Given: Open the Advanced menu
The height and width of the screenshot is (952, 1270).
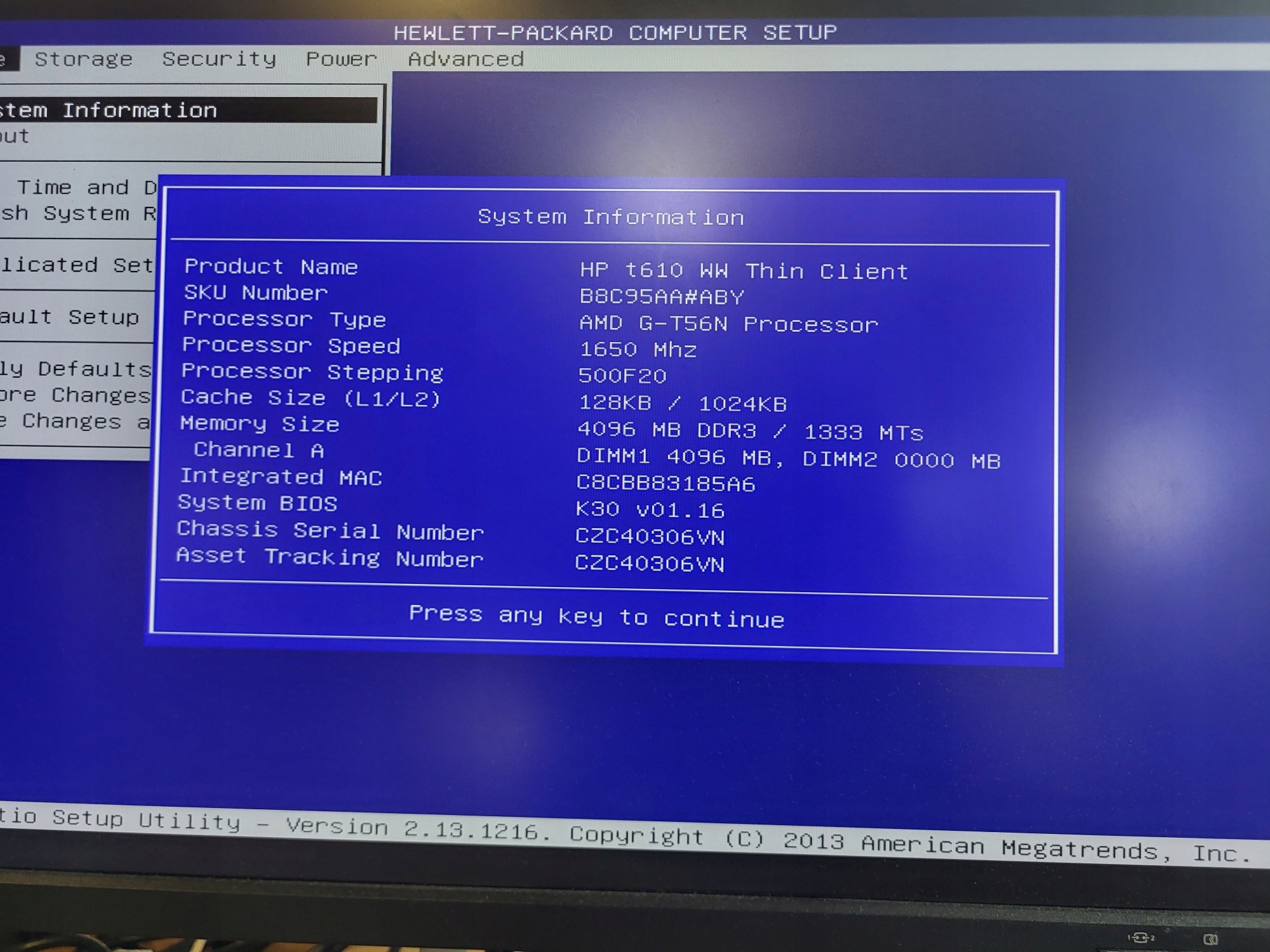Looking at the screenshot, I should 465,59.
